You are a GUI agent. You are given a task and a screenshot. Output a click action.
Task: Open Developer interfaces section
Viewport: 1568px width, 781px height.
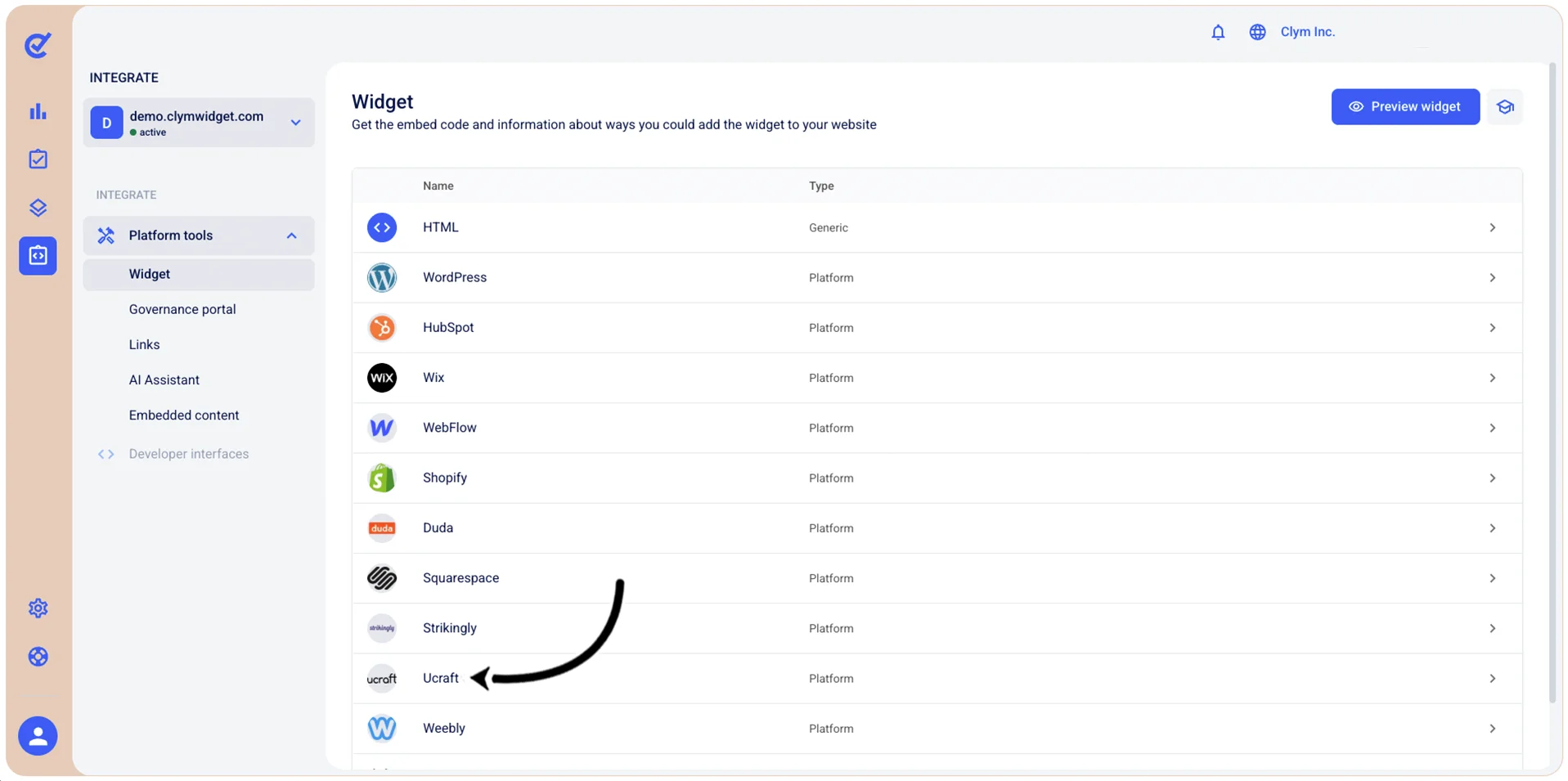(x=188, y=454)
